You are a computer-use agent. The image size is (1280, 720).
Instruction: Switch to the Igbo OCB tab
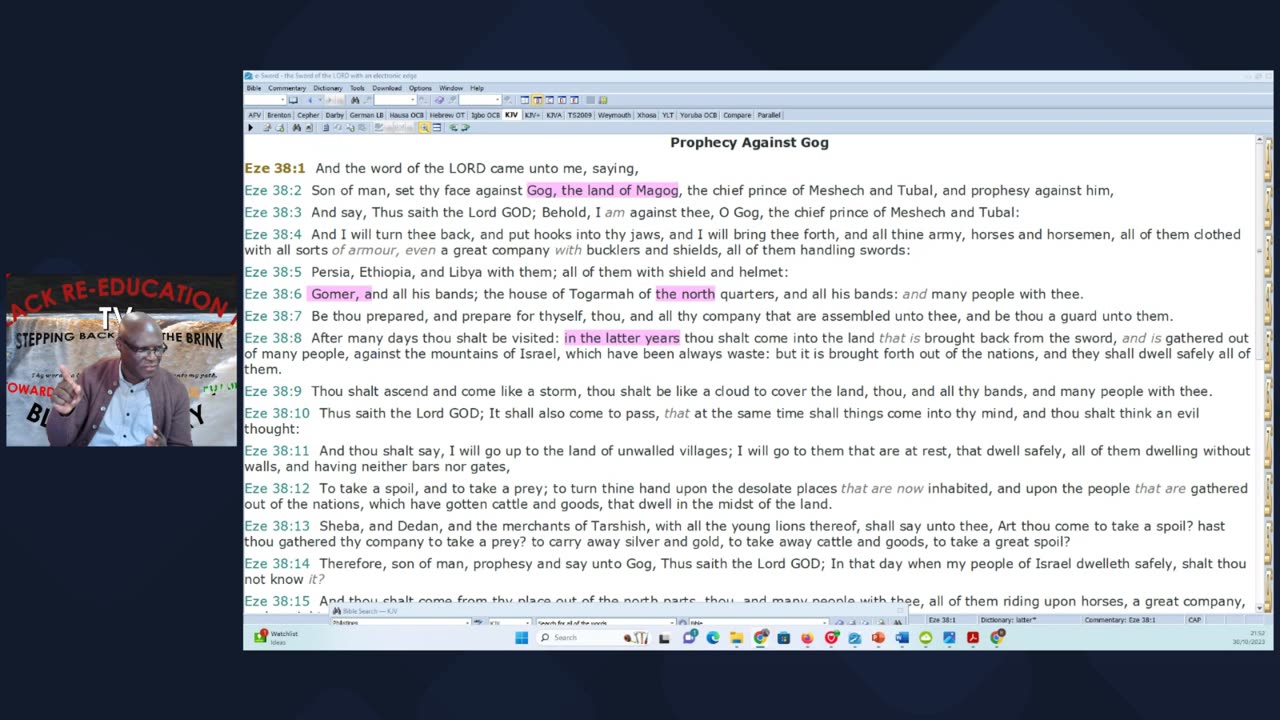485,115
